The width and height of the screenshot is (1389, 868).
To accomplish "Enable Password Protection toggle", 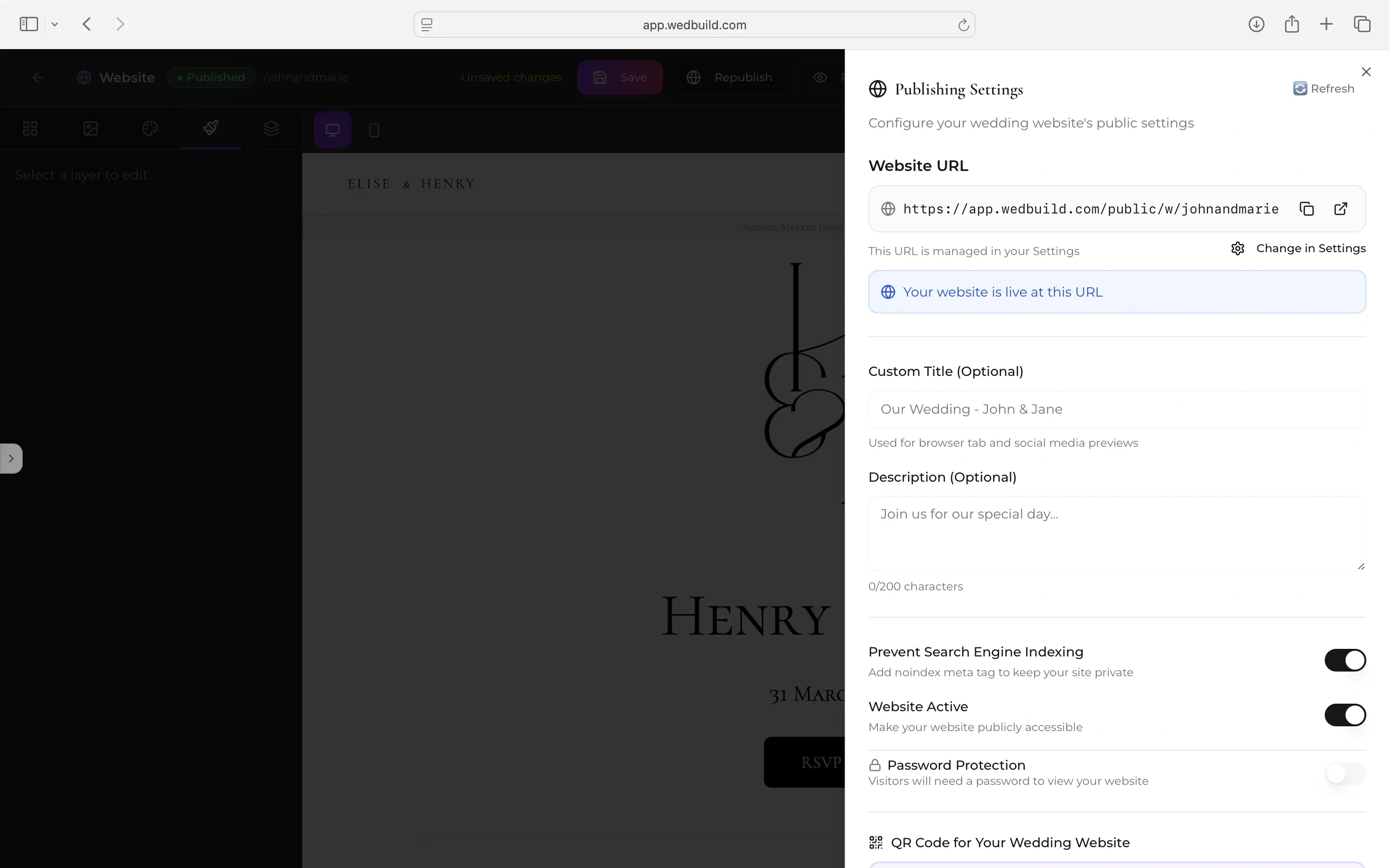I will coord(1345,773).
